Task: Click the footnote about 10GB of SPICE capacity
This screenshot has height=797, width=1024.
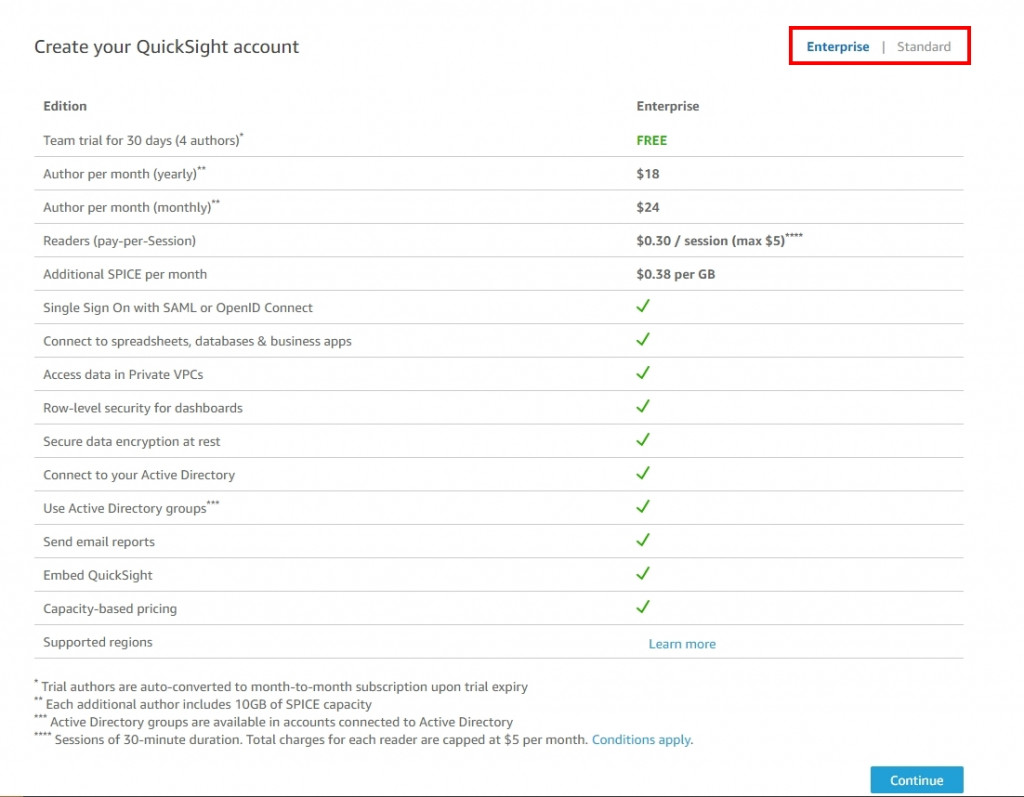Action: point(203,704)
